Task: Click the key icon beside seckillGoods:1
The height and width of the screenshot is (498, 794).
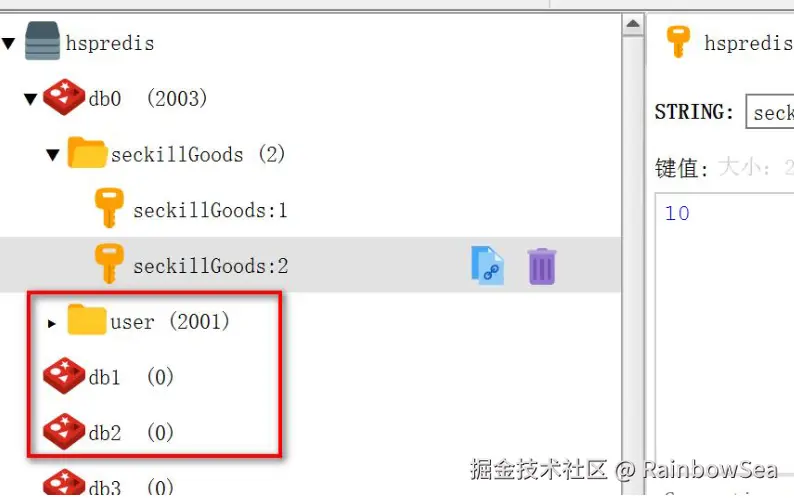Action: click(109, 208)
